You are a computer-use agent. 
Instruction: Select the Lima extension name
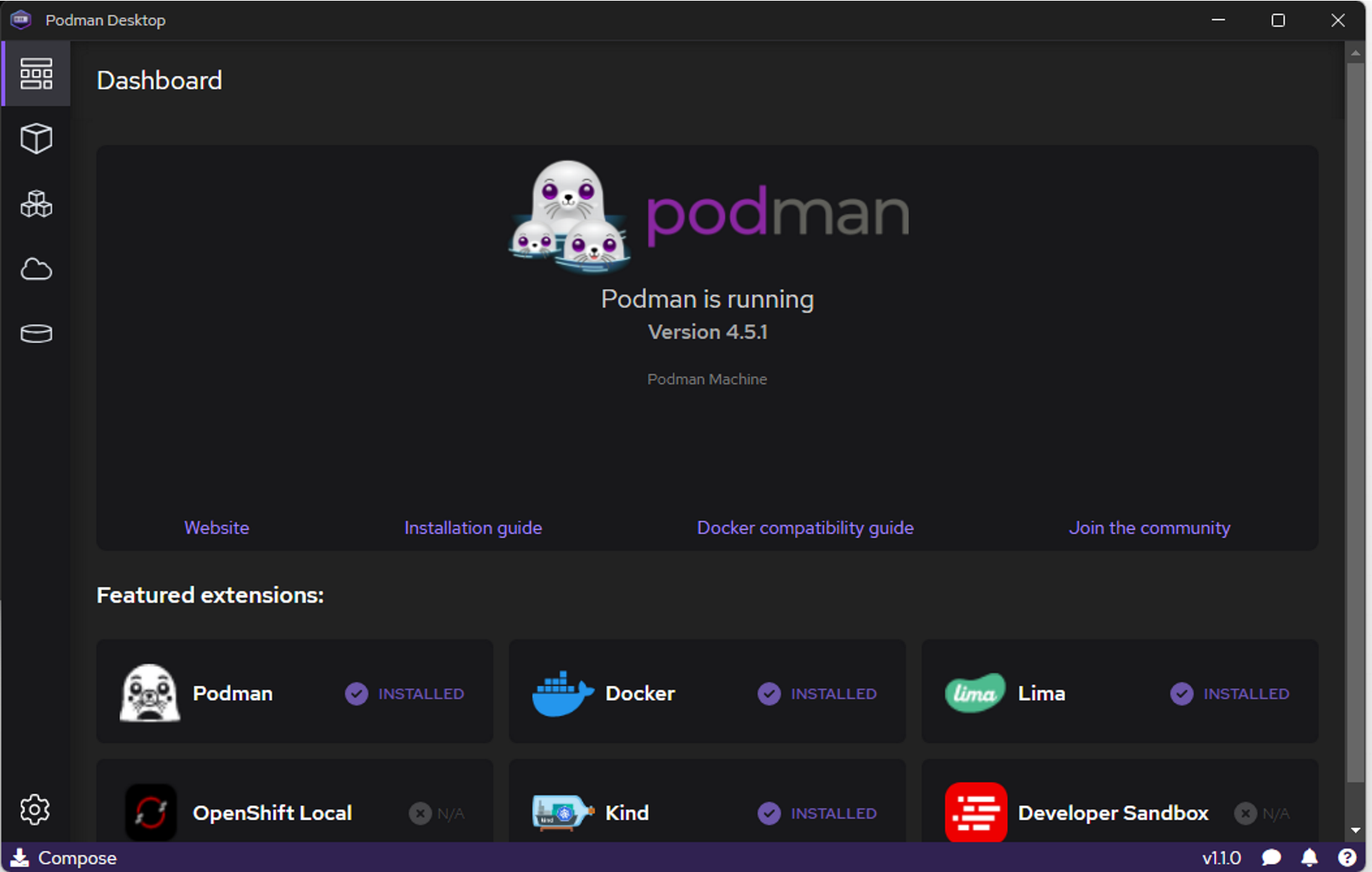(1042, 694)
